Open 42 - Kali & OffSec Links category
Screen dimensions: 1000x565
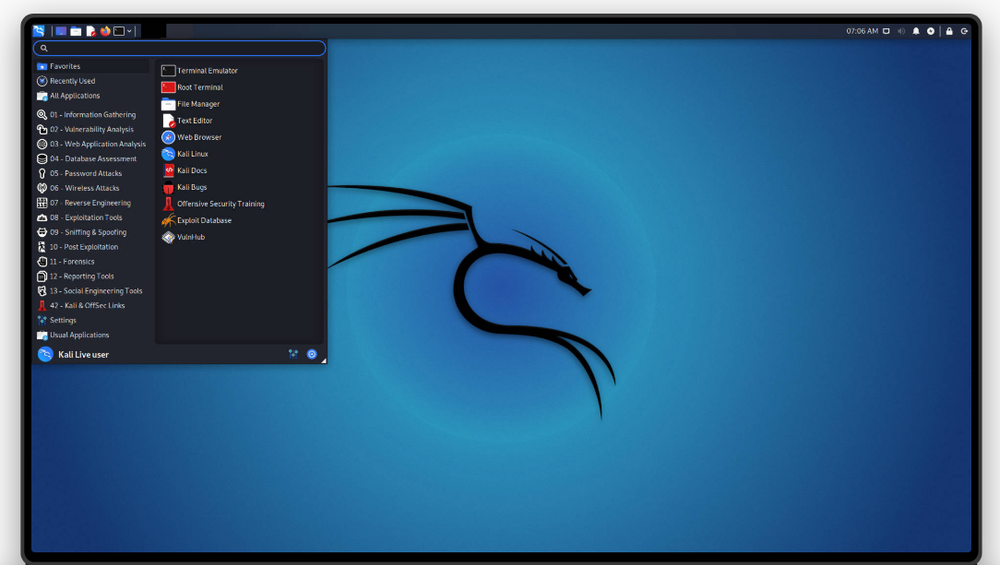[x=92, y=305]
